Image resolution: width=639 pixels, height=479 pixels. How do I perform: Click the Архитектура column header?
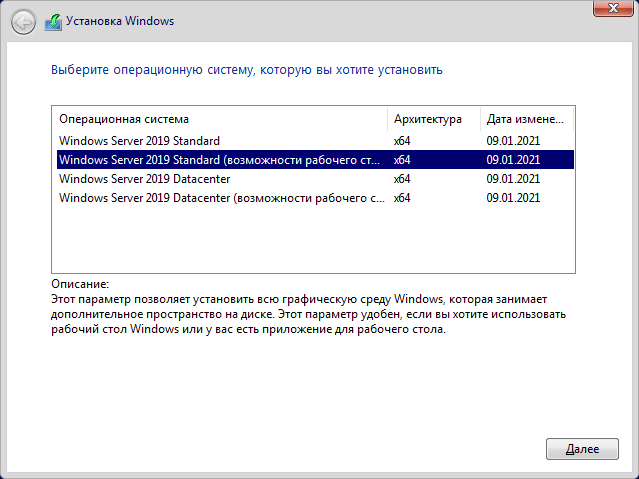click(x=434, y=119)
